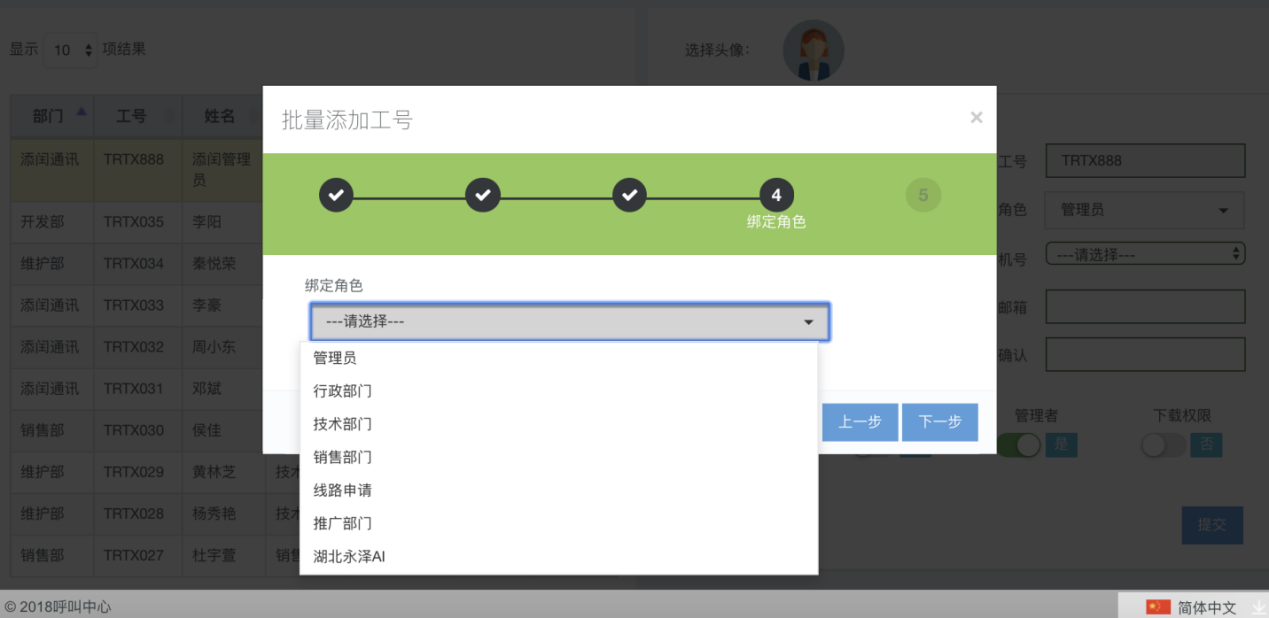Screen dimensions: 1269x618
Task: Click the step 5 circle in wizard
Action: click(x=922, y=195)
